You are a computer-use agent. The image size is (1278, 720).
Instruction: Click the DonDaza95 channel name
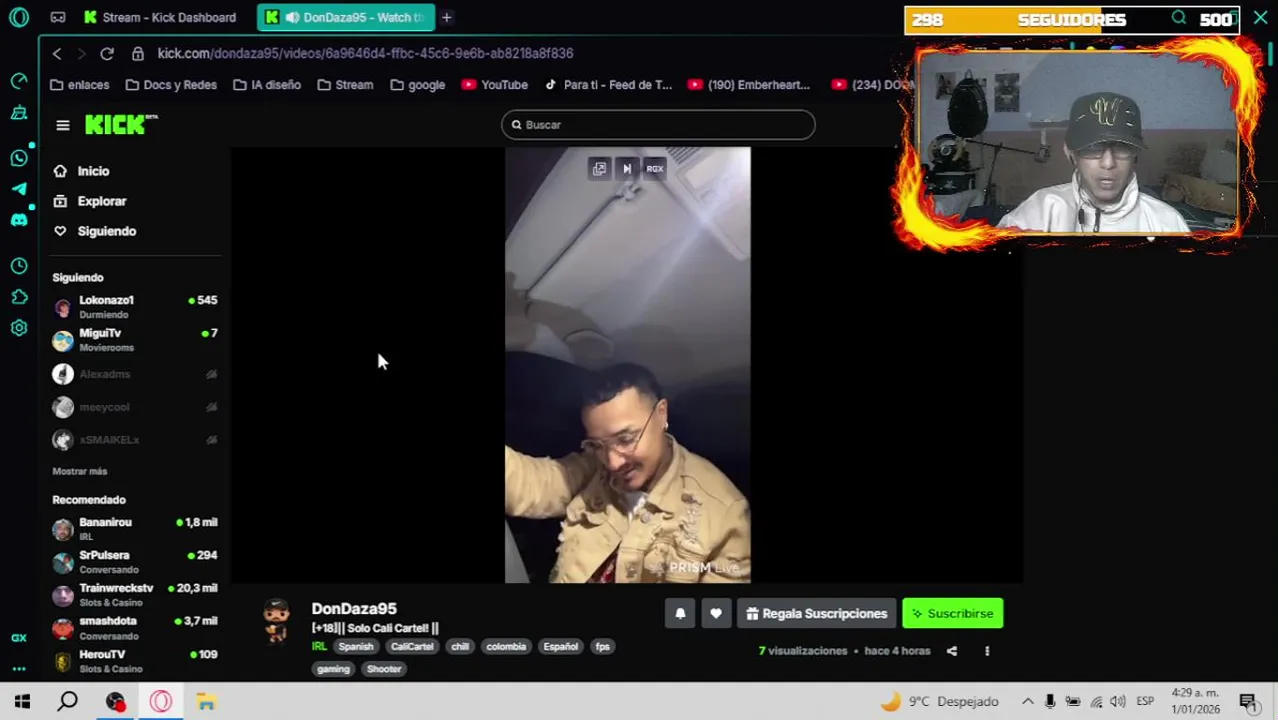pos(354,609)
